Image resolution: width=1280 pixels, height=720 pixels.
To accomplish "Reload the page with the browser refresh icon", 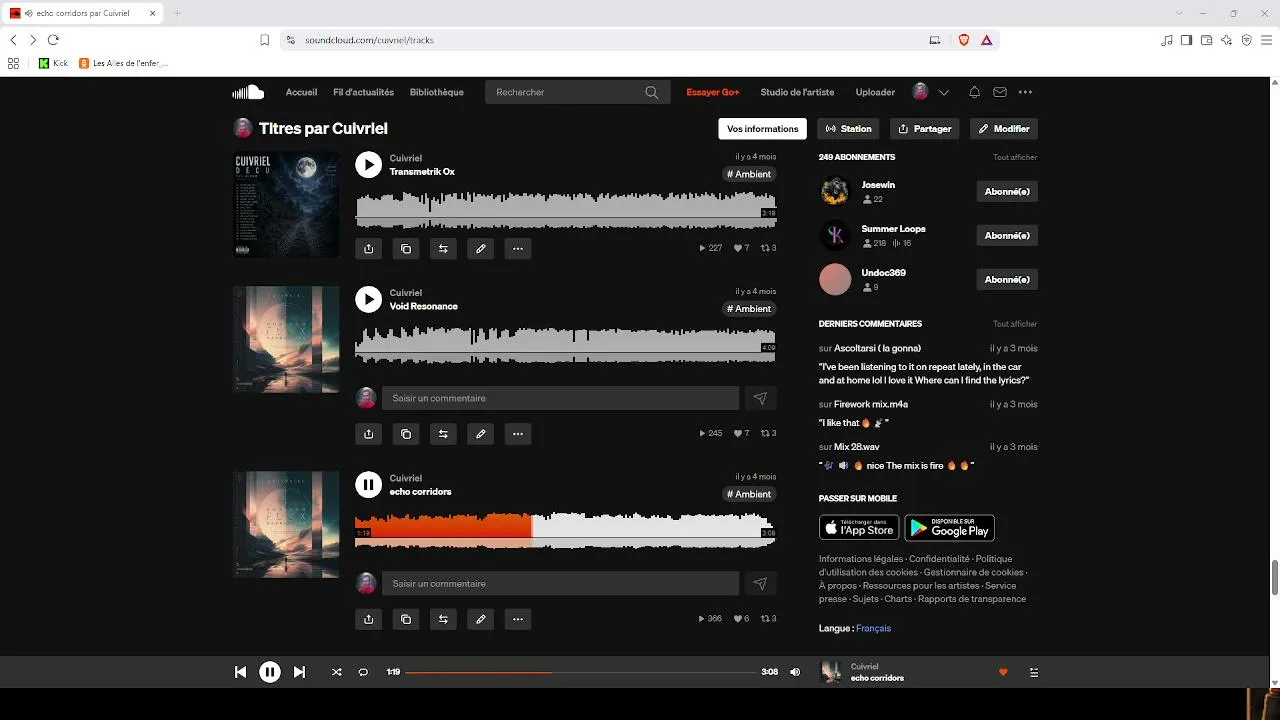I will (53, 40).
